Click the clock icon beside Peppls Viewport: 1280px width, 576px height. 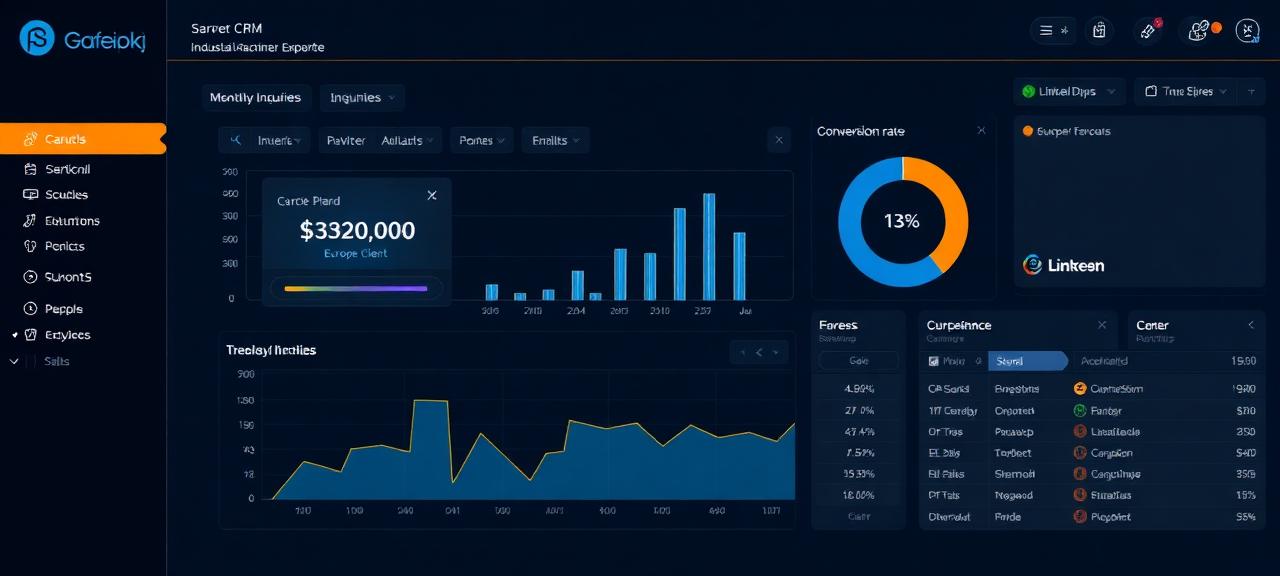pyautogui.click(x=28, y=309)
